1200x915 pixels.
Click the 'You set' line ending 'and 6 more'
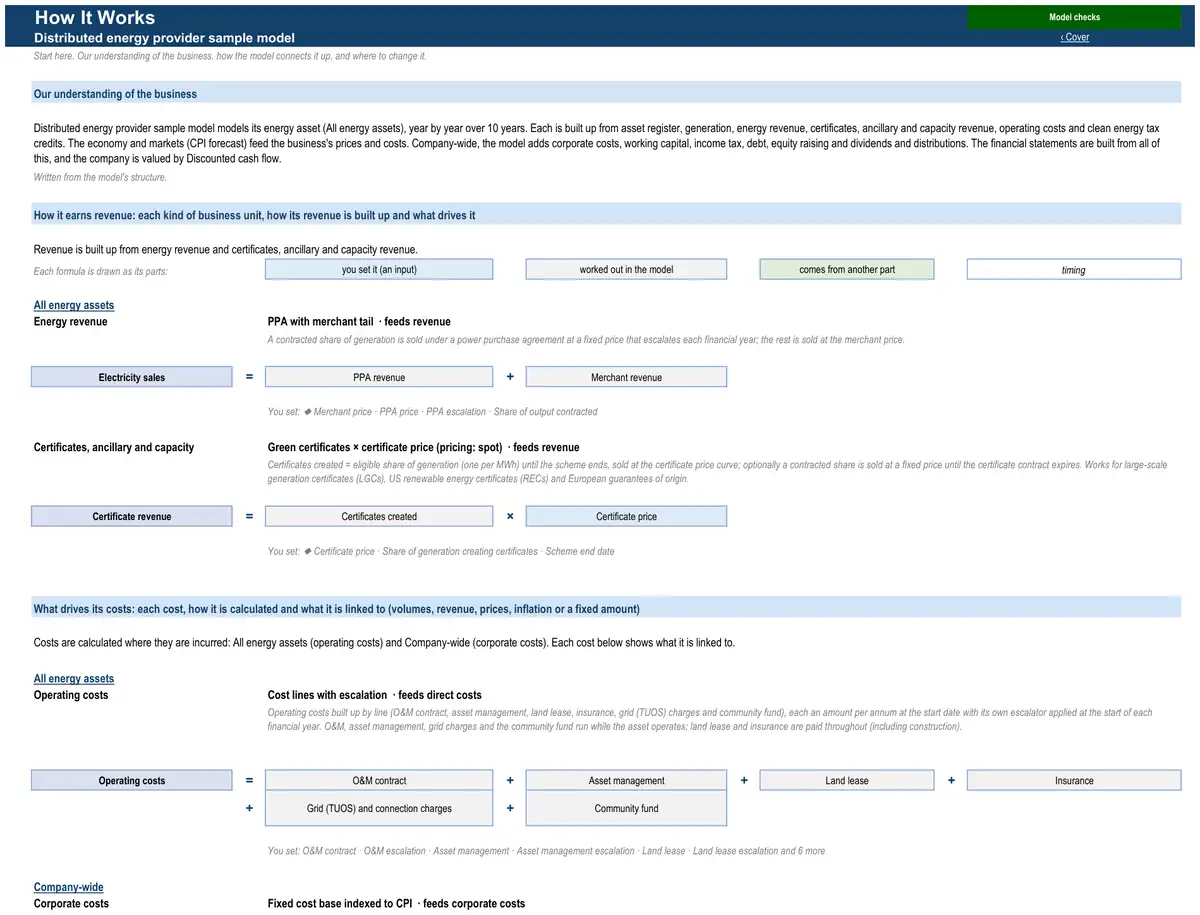click(x=546, y=851)
